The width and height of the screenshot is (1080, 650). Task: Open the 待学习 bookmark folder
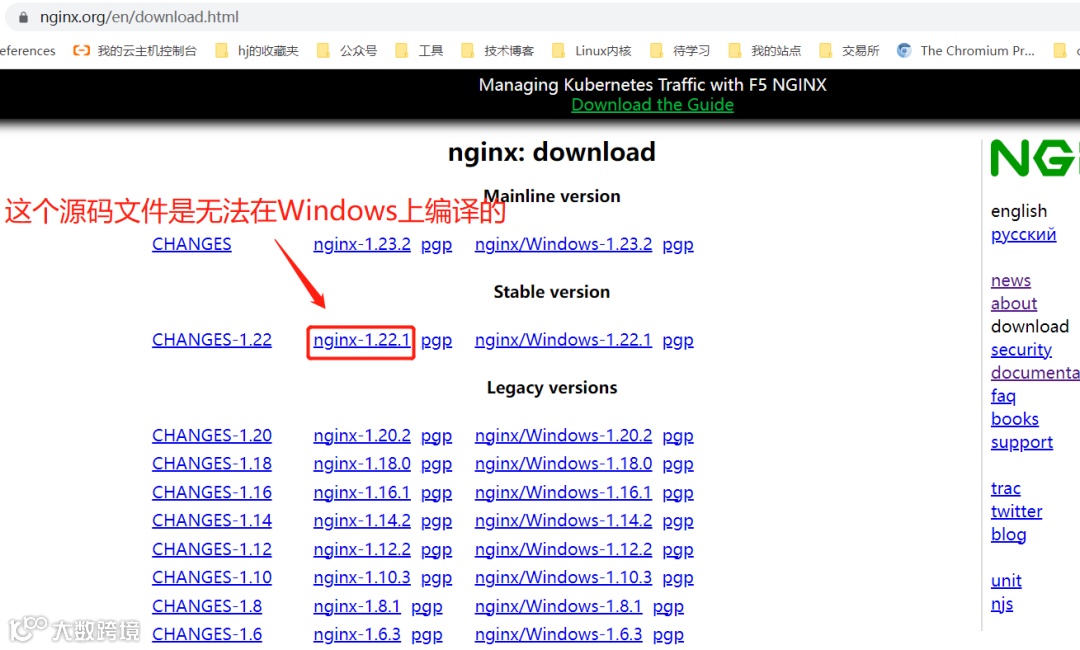point(680,50)
